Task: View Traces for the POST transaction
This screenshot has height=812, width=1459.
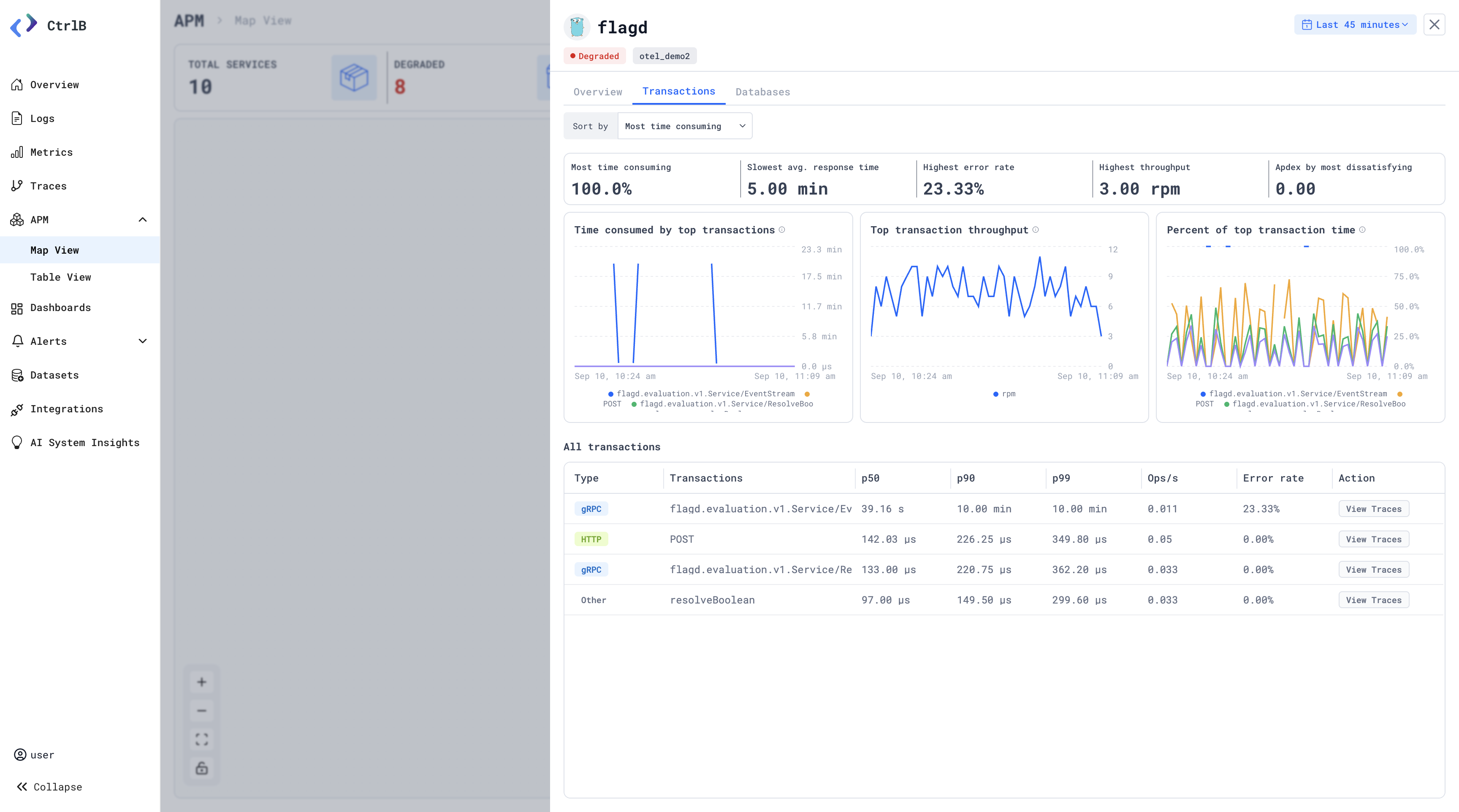Action: 1373,540
